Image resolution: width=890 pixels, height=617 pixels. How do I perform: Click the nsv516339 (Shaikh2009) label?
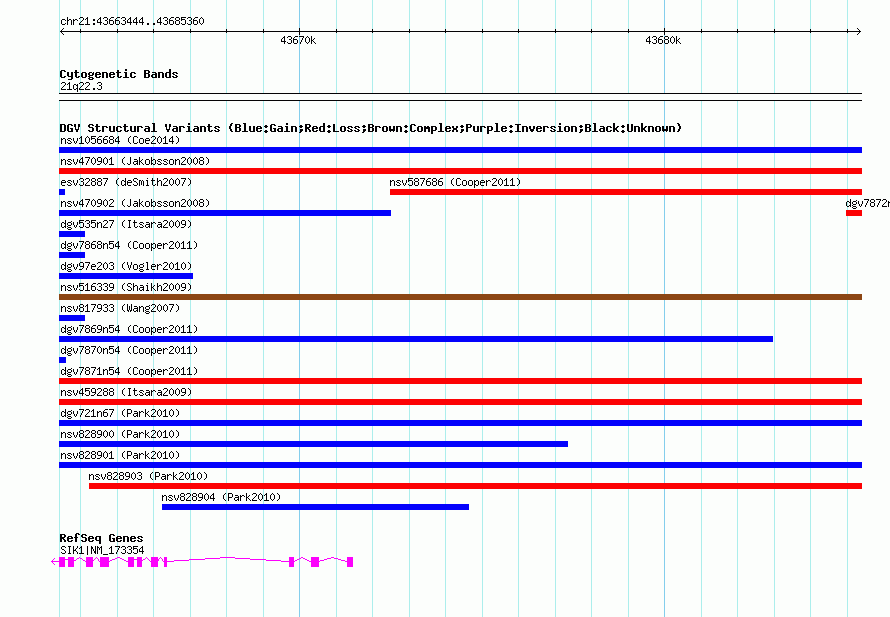point(126,287)
